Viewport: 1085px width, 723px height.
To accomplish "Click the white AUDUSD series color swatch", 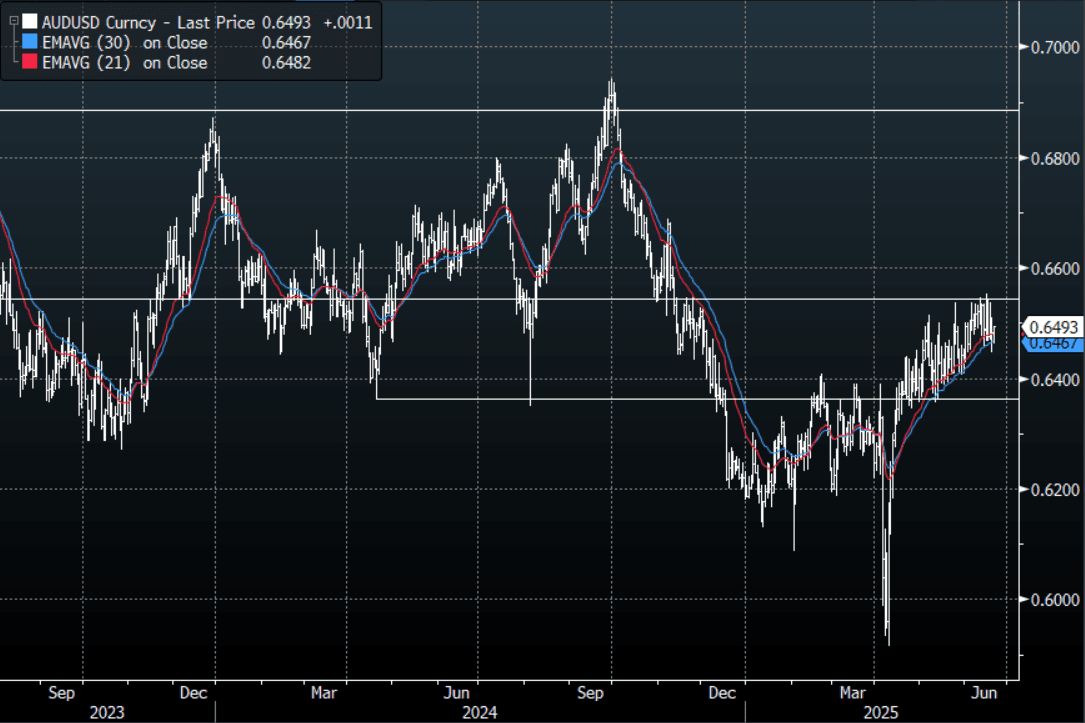I will tap(29, 22).
